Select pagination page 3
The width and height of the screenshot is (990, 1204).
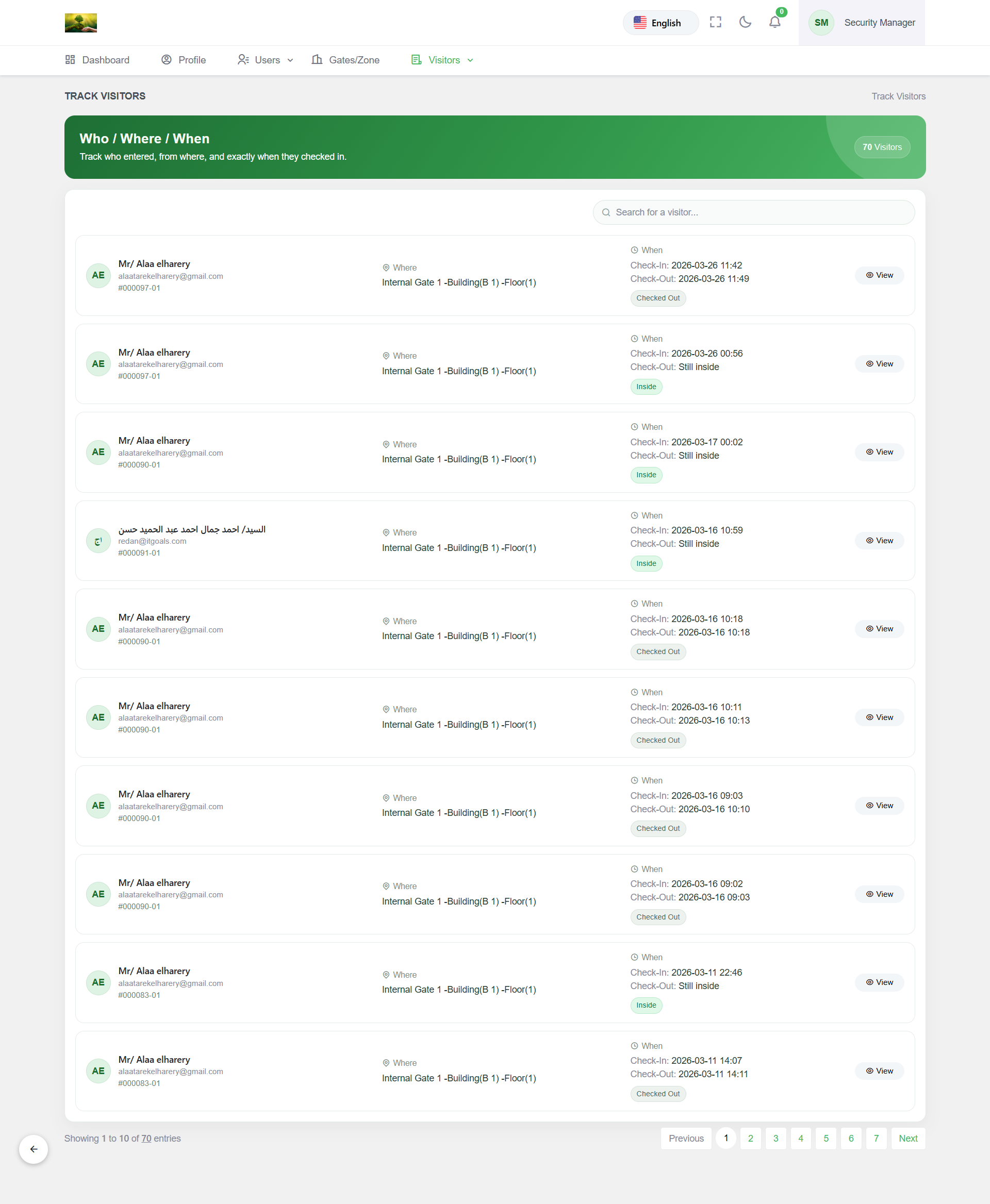point(775,1139)
